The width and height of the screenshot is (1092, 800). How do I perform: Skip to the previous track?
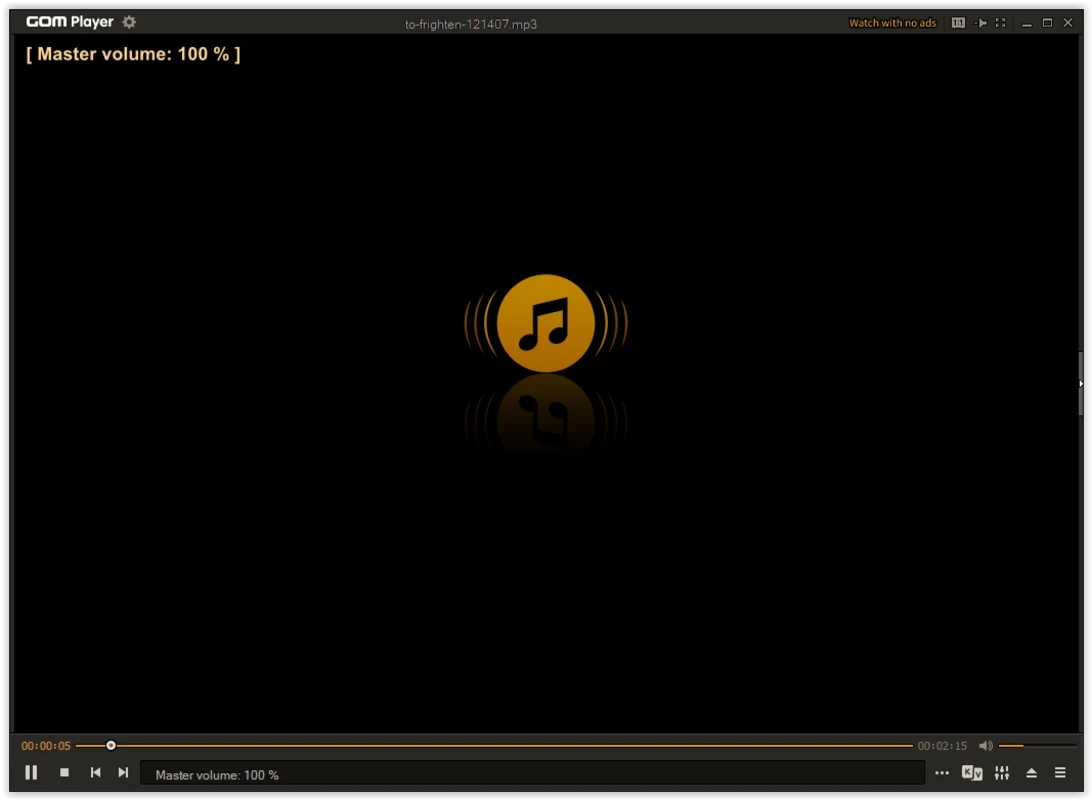click(95, 772)
